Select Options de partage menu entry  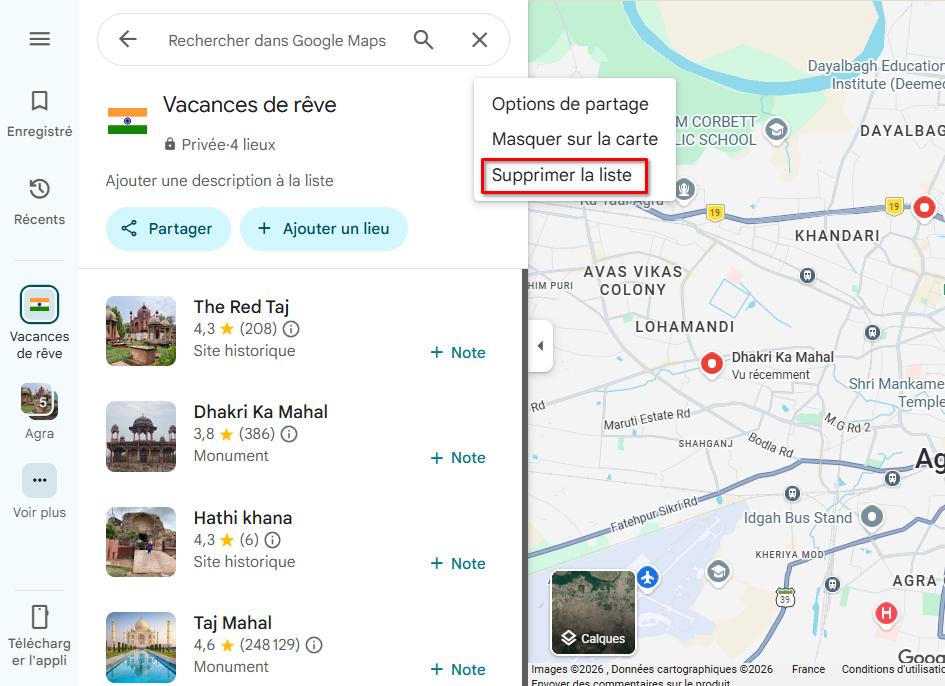point(569,103)
